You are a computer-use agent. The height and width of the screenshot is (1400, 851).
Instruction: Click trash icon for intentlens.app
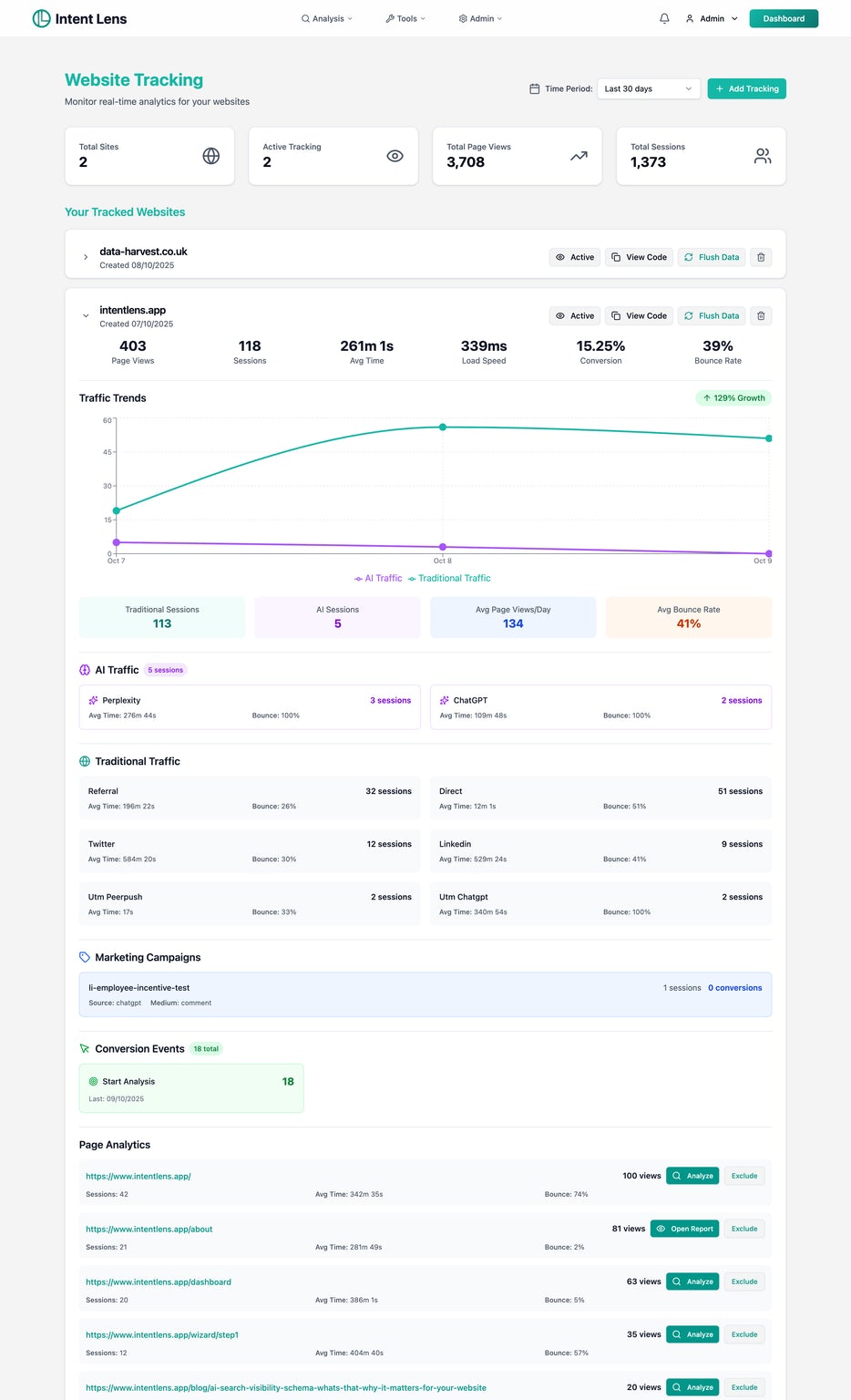click(761, 315)
